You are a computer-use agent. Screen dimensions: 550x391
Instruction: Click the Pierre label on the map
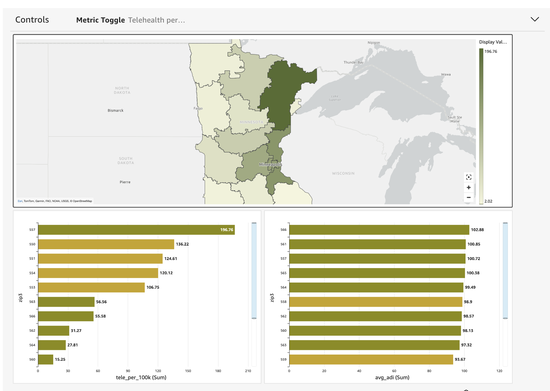[x=125, y=182]
